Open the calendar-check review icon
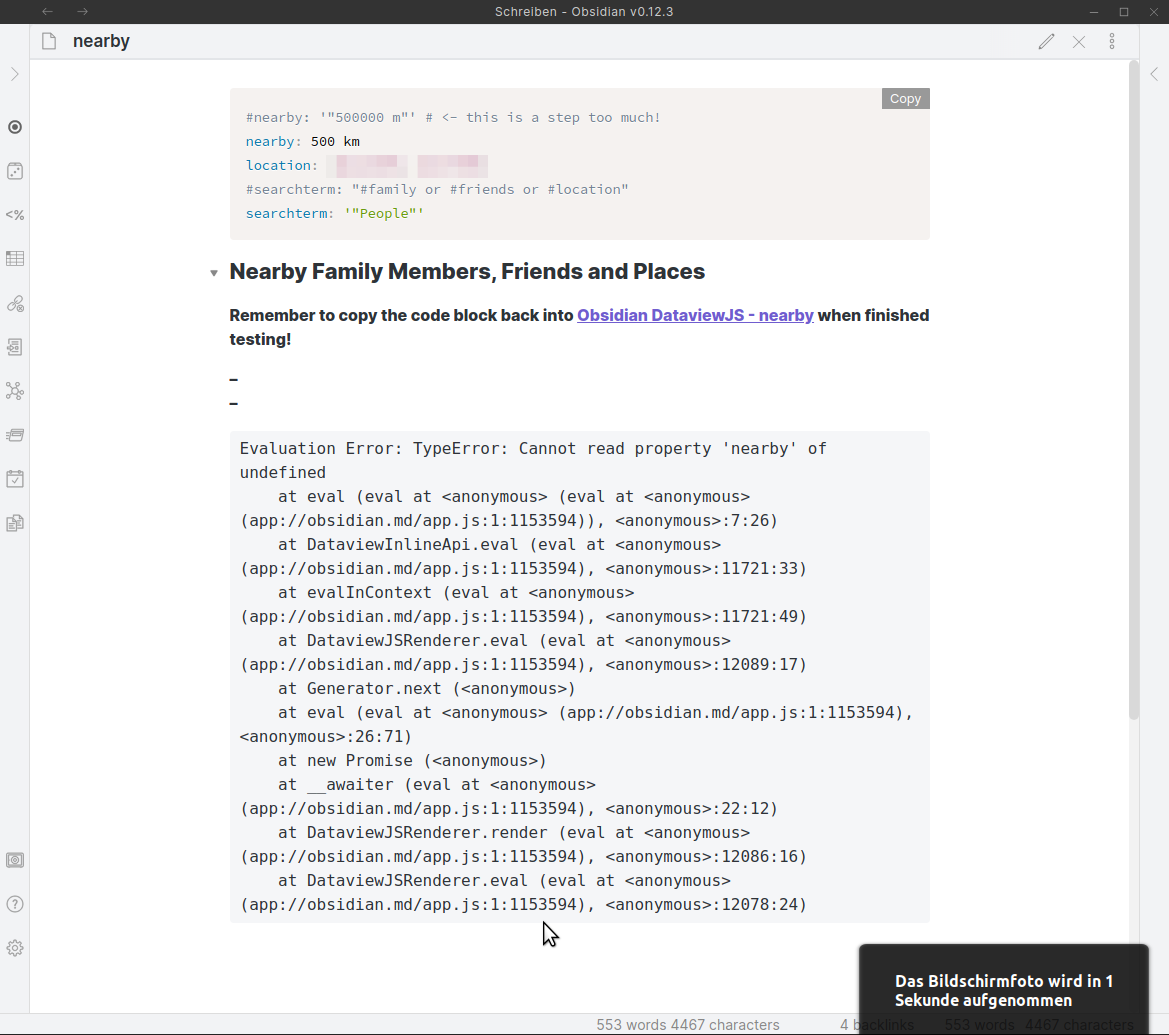The image size is (1169, 1035). pyautogui.click(x=15, y=479)
